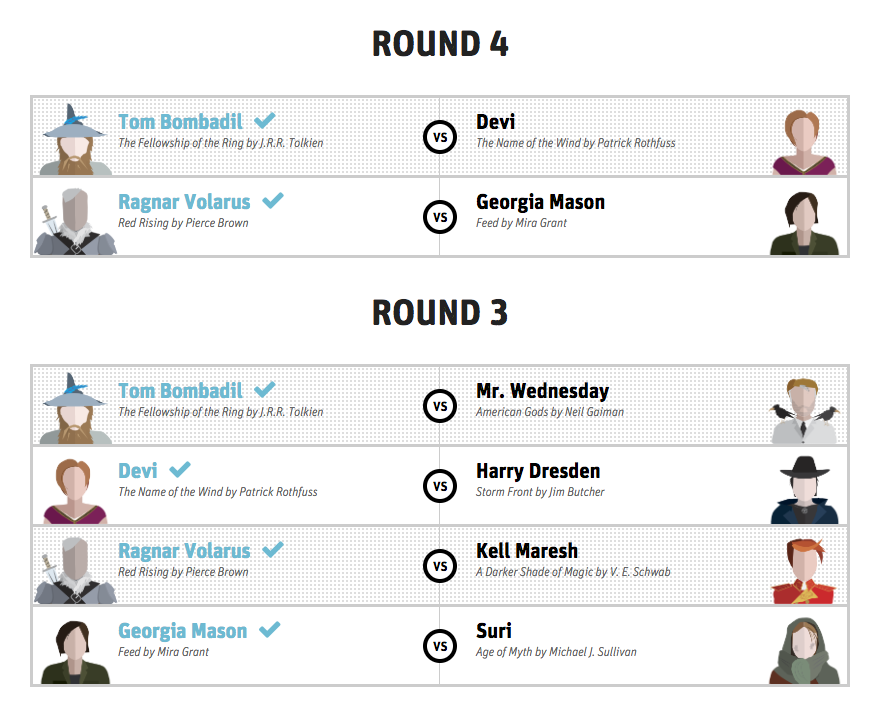
Task: Click Mr. Wednesday's avatar with ravens
Action: 804,411
